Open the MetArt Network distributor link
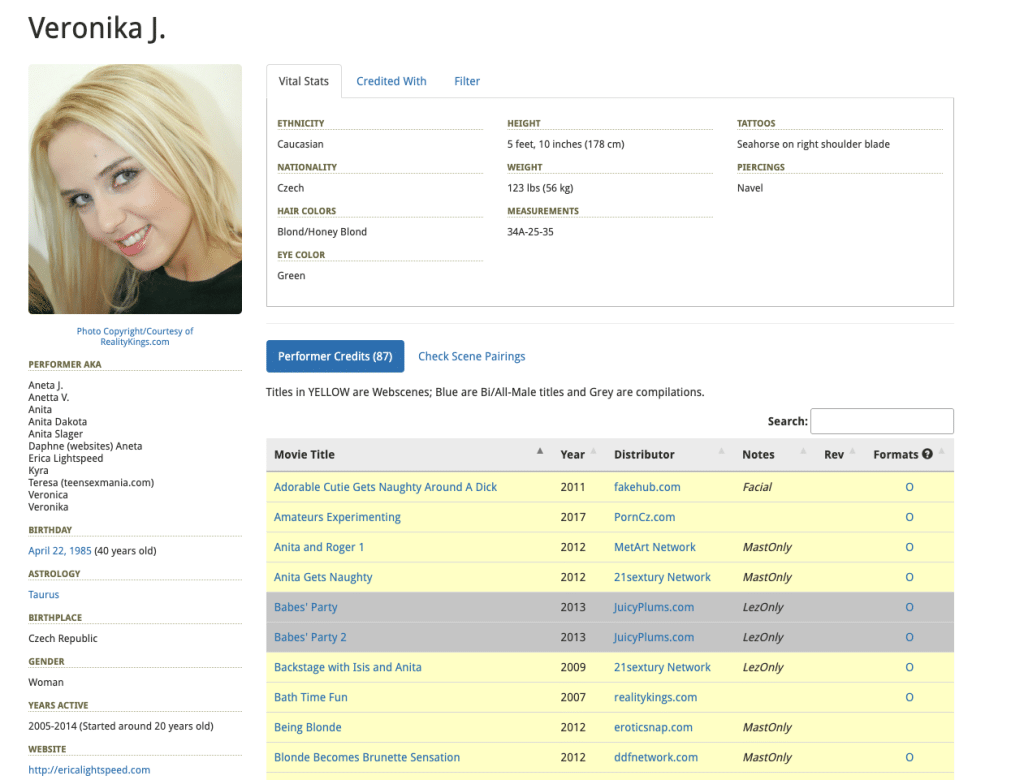Viewport: 1024px width, 780px height. coord(654,547)
